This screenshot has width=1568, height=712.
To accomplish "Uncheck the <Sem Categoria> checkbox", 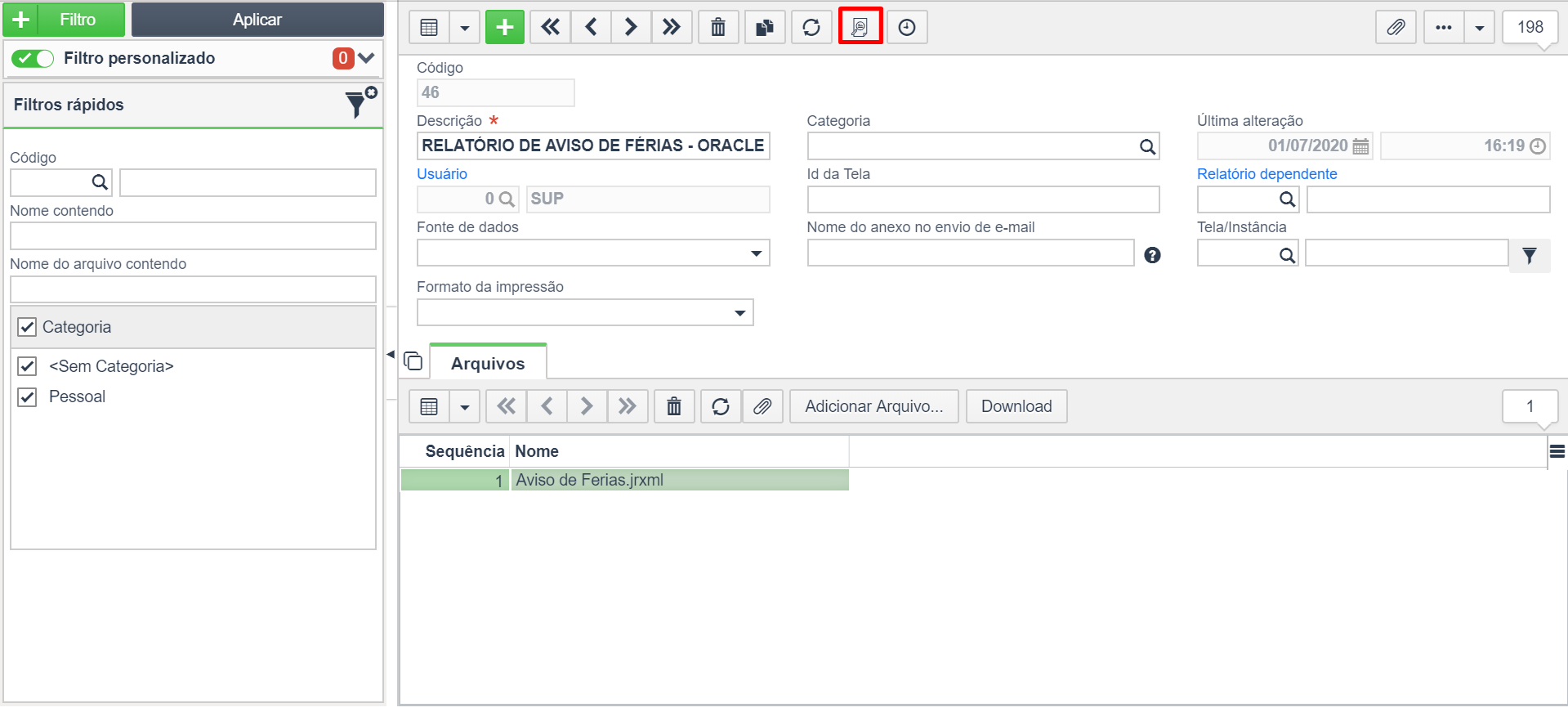I will 27,366.
